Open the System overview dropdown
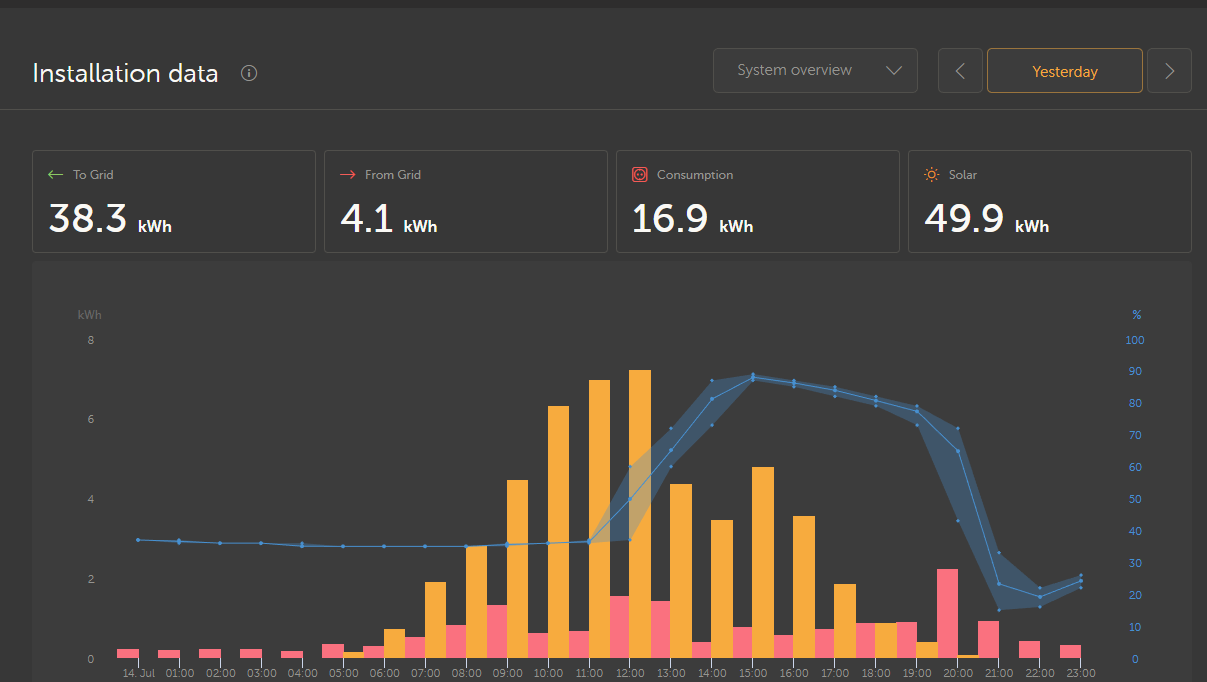 click(815, 70)
